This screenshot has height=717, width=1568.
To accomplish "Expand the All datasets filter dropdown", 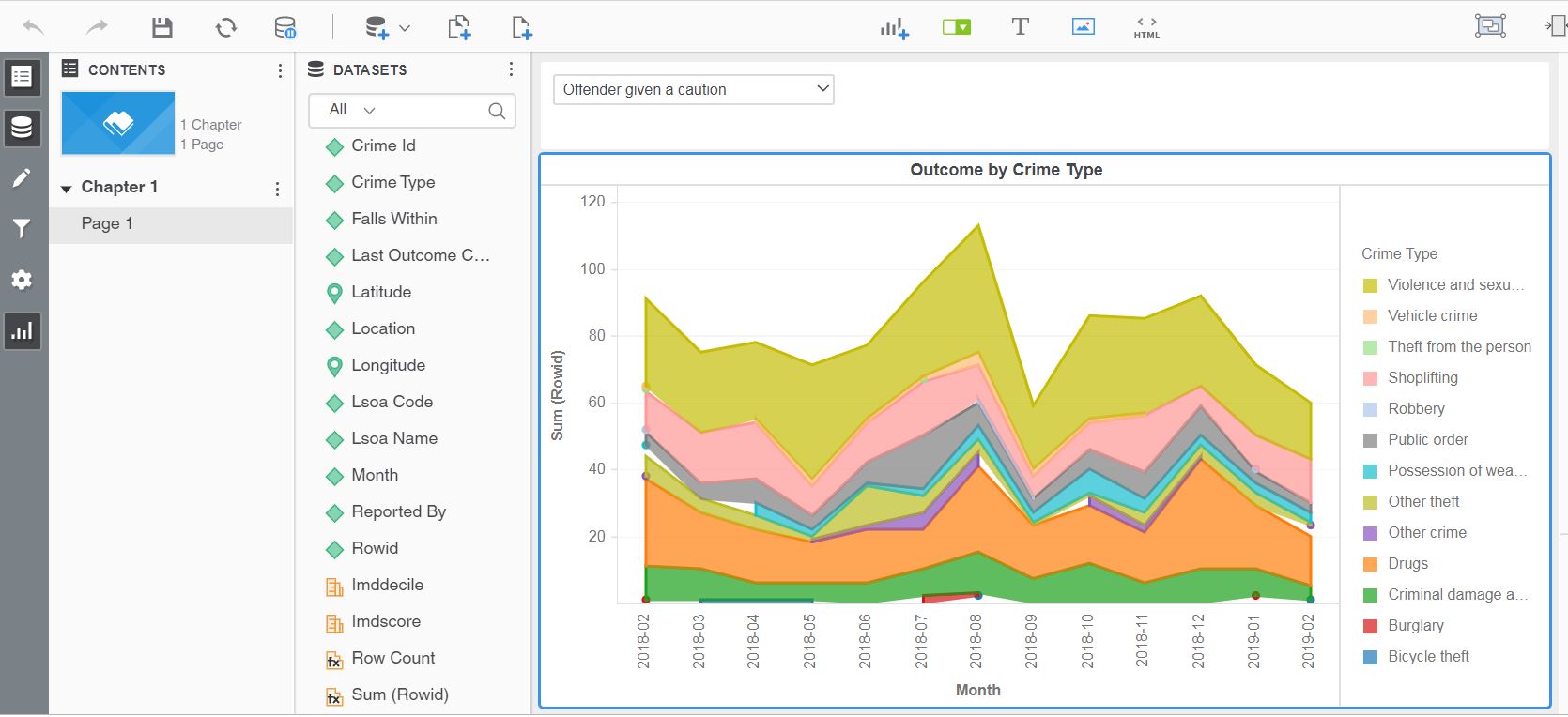I will pyautogui.click(x=352, y=110).
